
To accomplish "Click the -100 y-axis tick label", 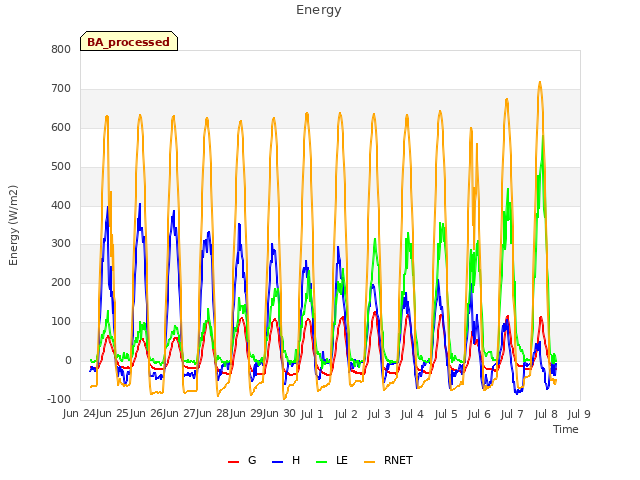I will pyautogui.click(x=59, y=399).
